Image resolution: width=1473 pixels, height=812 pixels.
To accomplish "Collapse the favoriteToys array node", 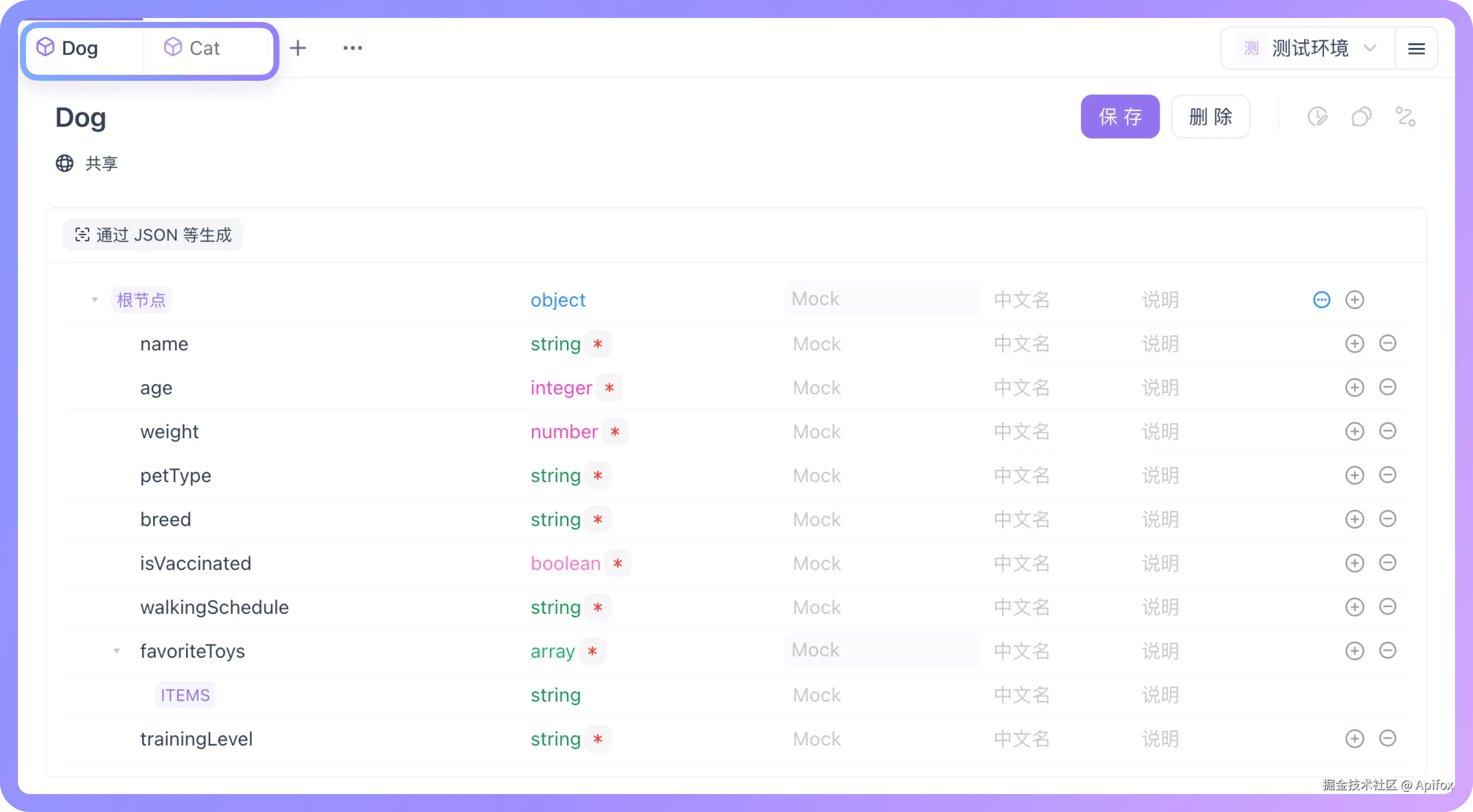I will (x=117, y=651).
